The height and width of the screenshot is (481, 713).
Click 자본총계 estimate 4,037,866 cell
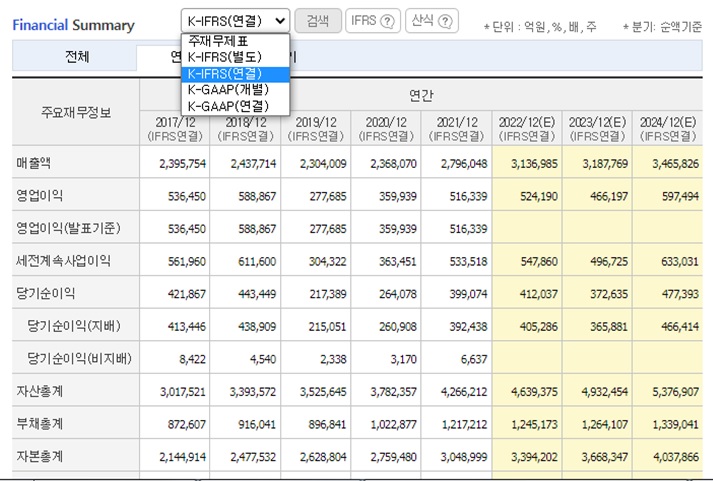pyautogui.click(x=675, y=457)
